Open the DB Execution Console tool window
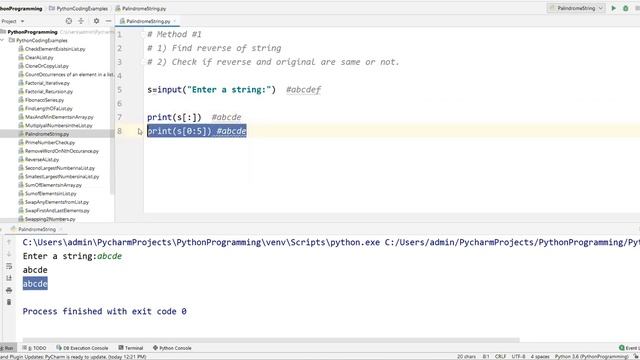640x360 pixels. 82,348
